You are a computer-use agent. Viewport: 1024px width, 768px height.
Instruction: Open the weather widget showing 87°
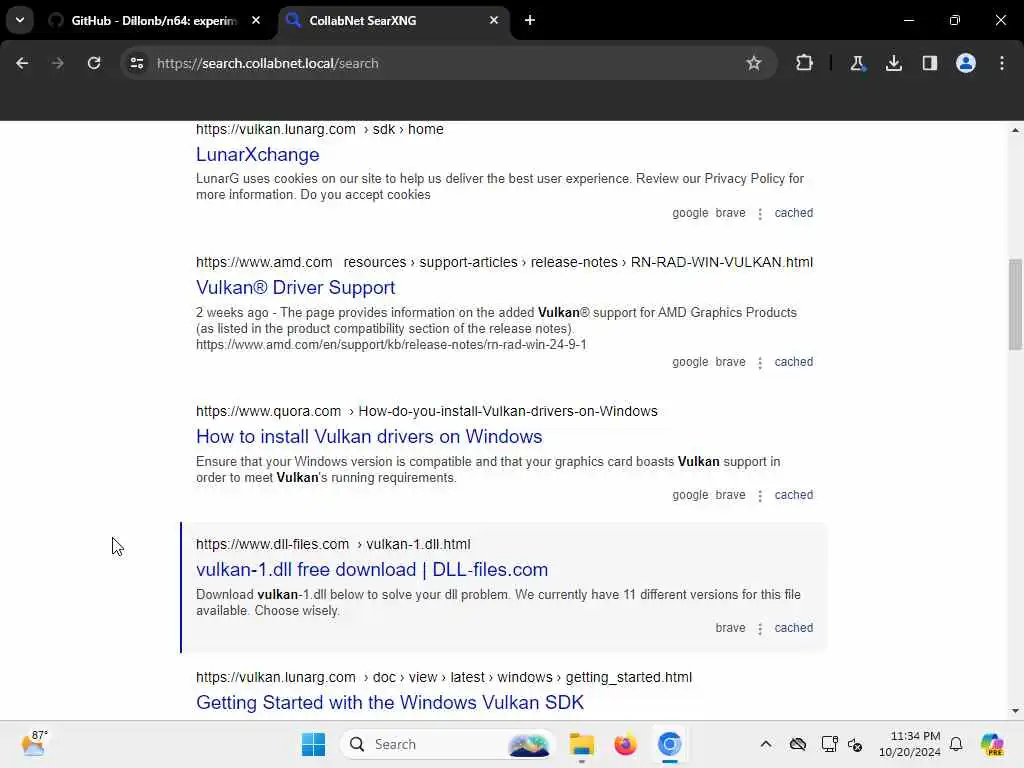point(35,744)
